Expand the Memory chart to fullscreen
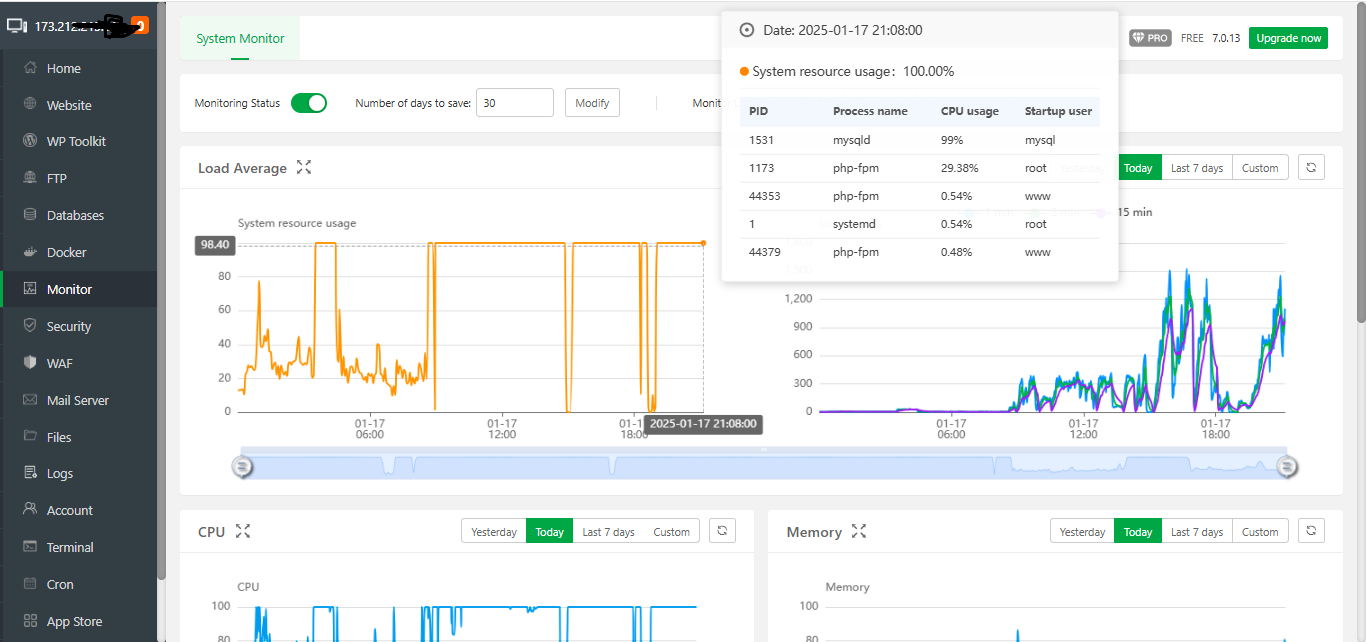This screenshot has height=642, width=1366. [x=858, y=532]
